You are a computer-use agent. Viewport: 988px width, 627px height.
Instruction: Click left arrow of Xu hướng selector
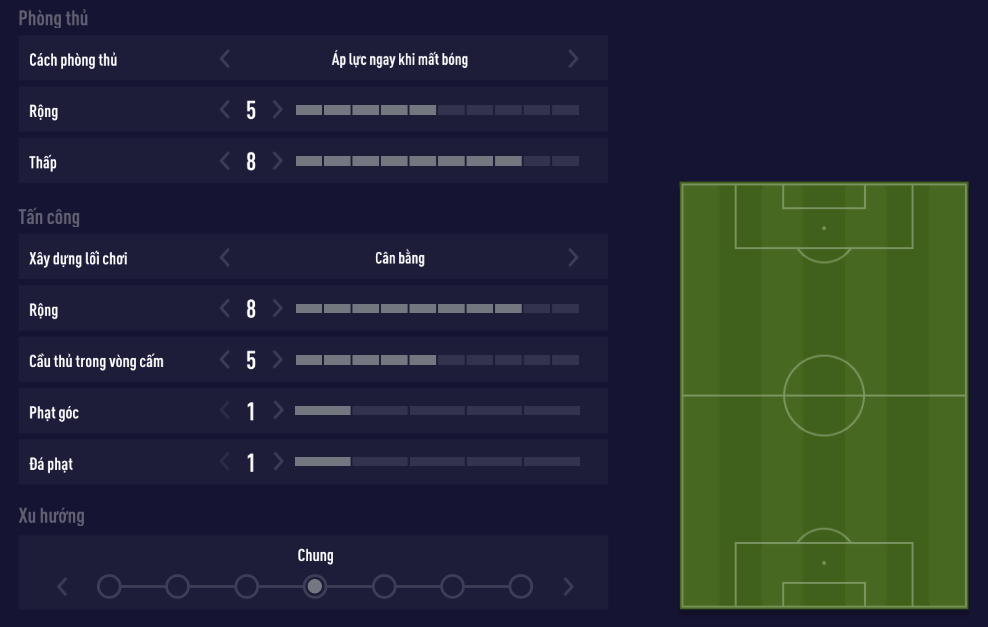64,586
